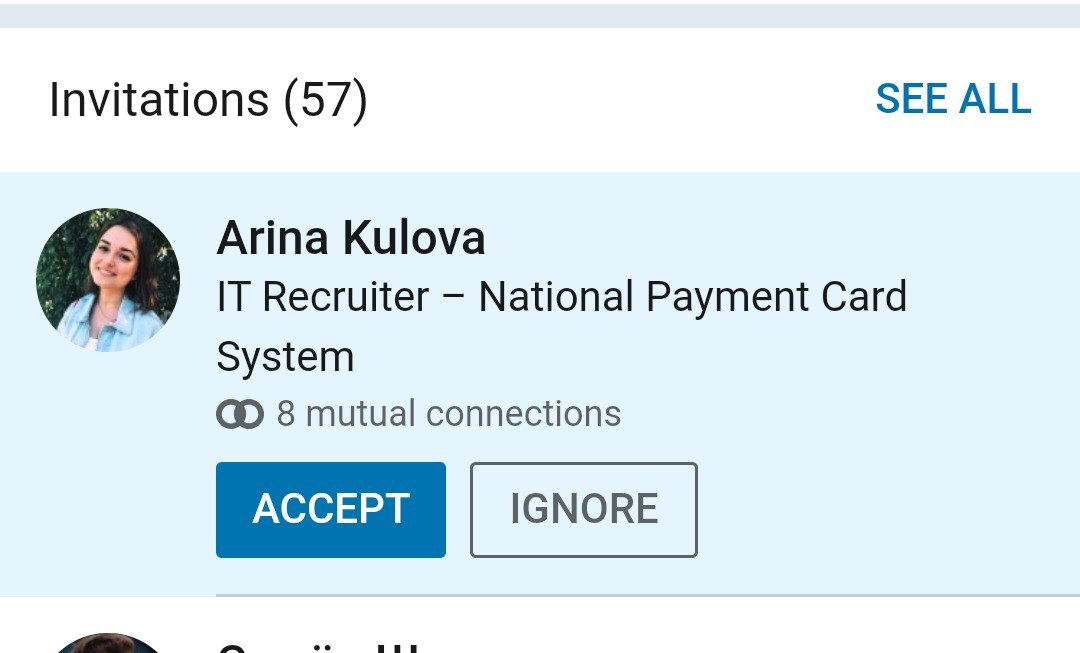Open the partially visible second invitation avatar

(x=108, y=645)
